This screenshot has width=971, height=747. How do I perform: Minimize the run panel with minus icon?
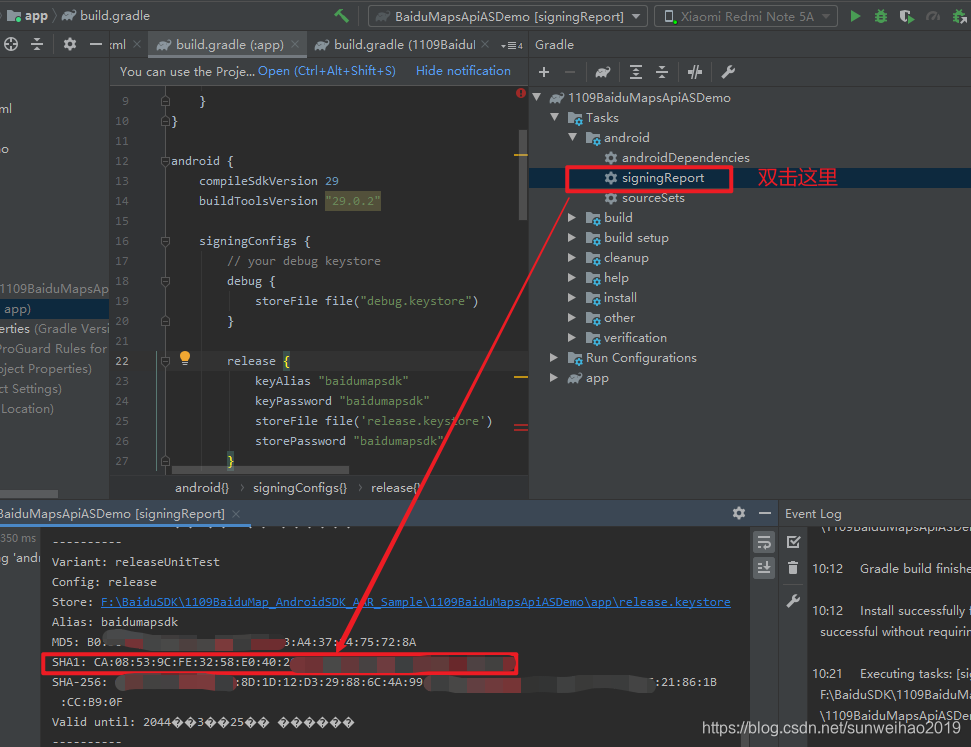pos(765,513)
